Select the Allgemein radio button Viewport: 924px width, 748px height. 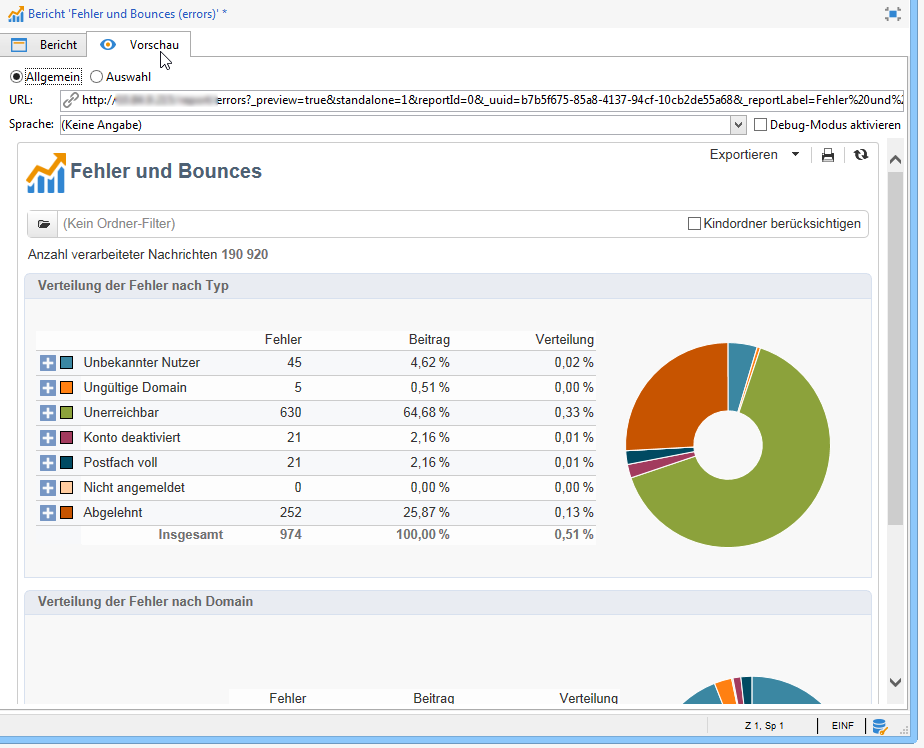click(x=16, y=77)
